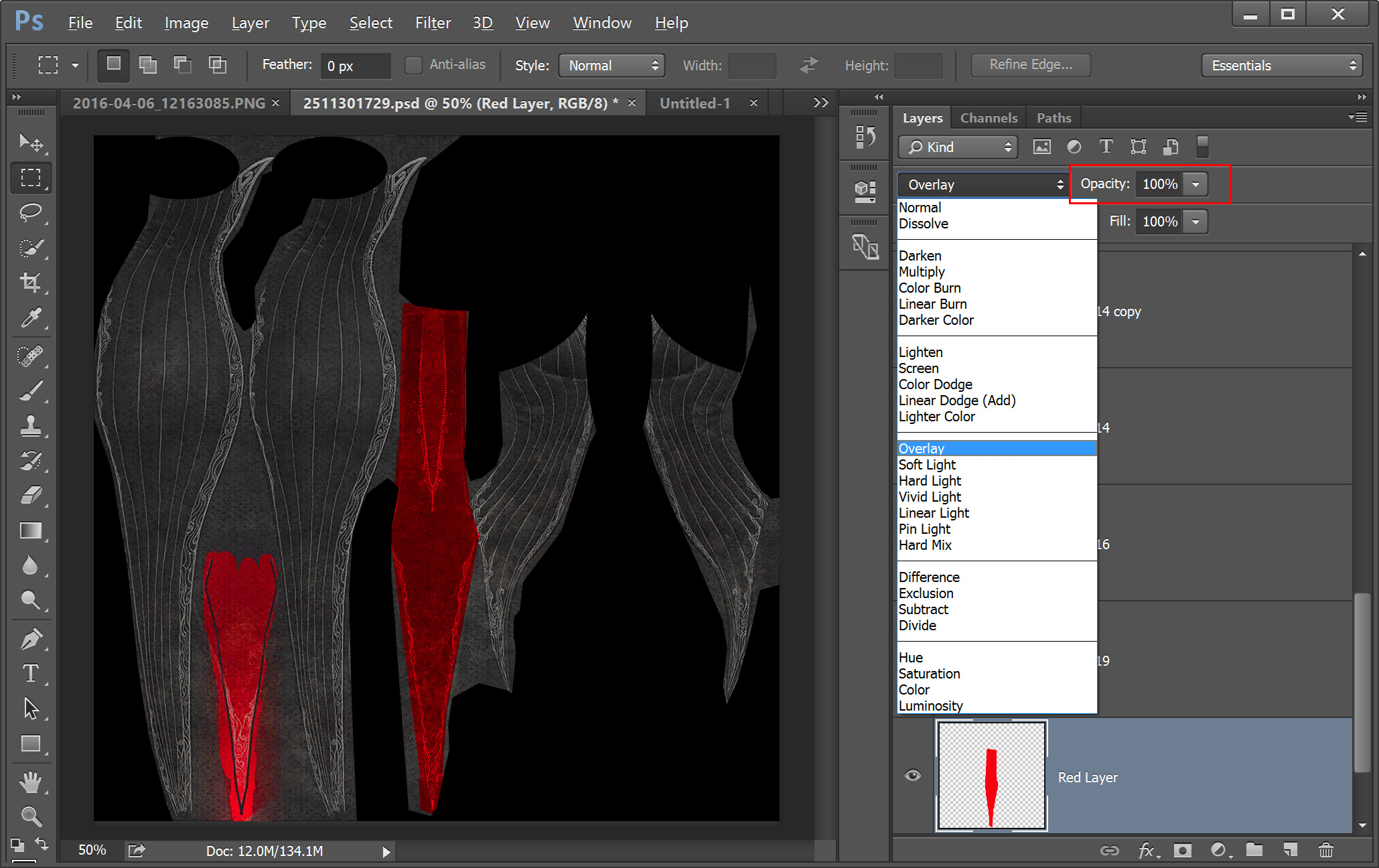This screenshot has width=1379, height=868.
Task: Click the Feather input field
Action: coord(354,66)
